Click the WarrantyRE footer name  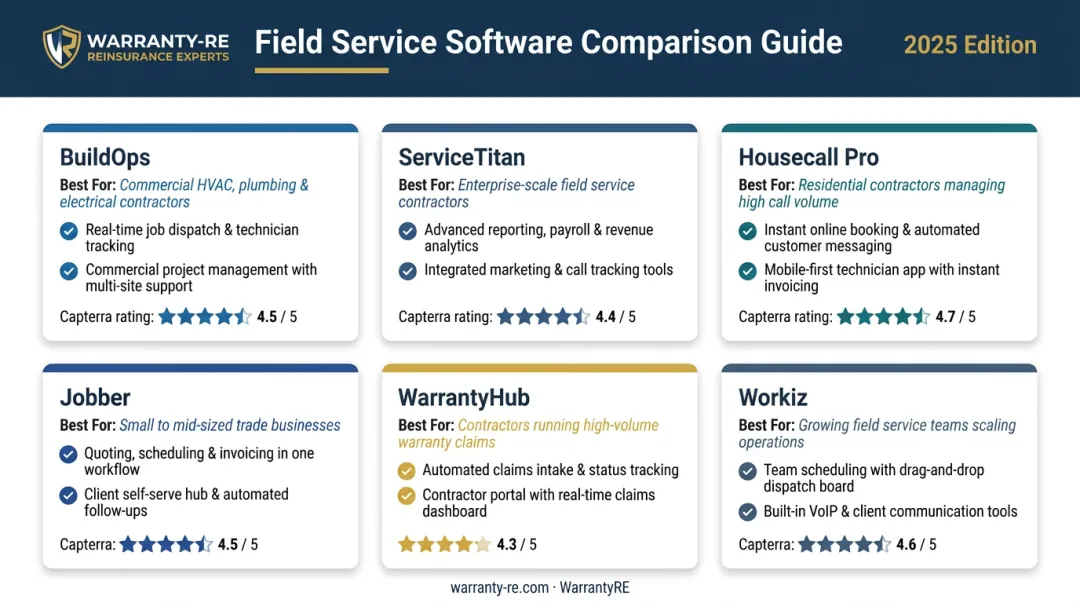click(594, 588)
